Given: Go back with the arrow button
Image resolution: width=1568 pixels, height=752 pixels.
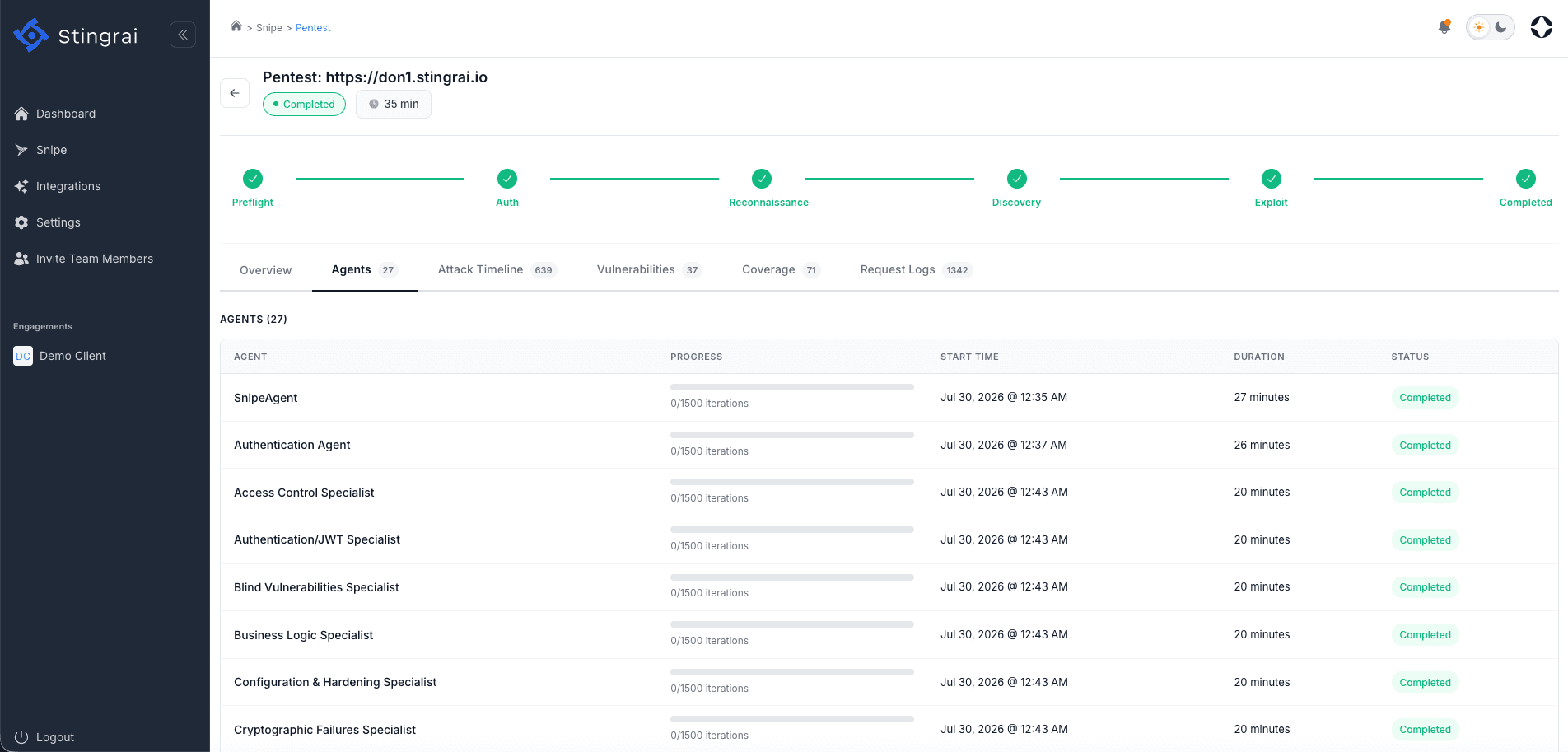Looking at the screenshot, I should click(x=235, y=93).
